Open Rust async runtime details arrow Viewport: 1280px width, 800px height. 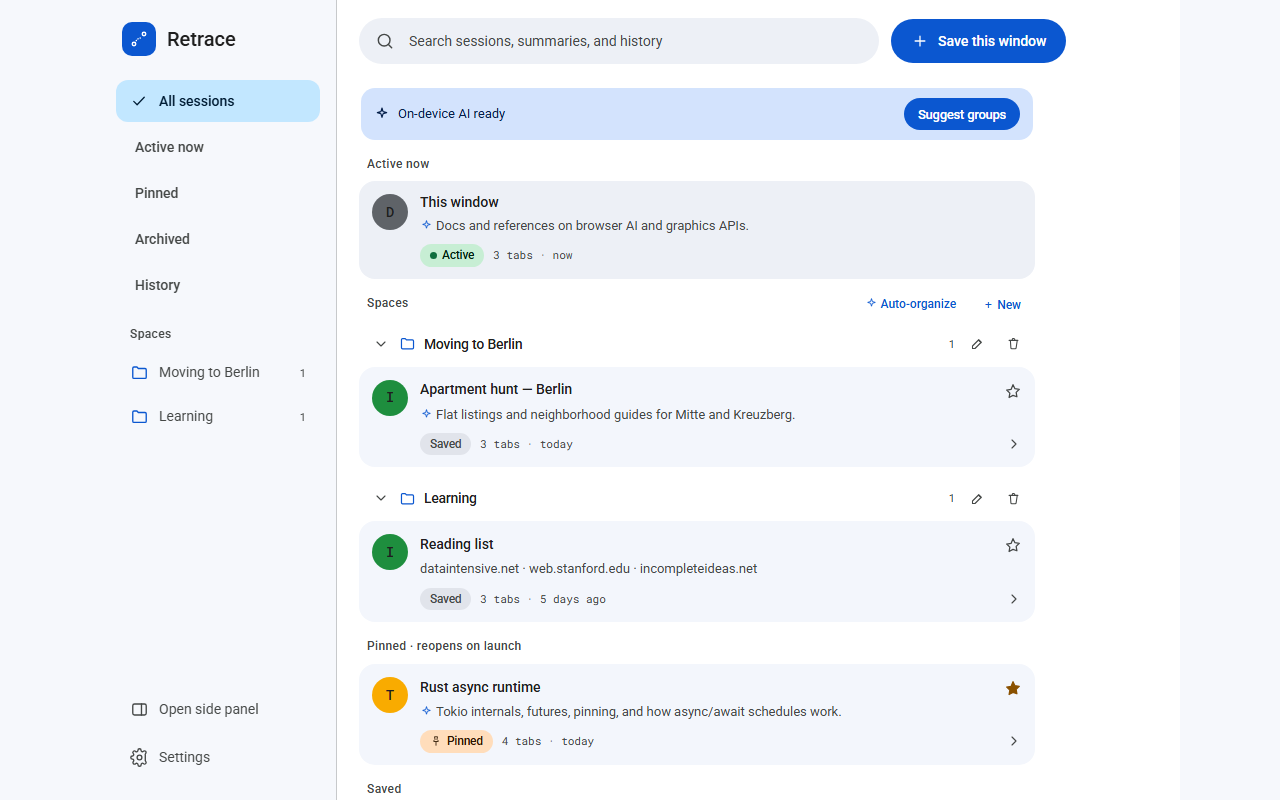pos(1013,741)
